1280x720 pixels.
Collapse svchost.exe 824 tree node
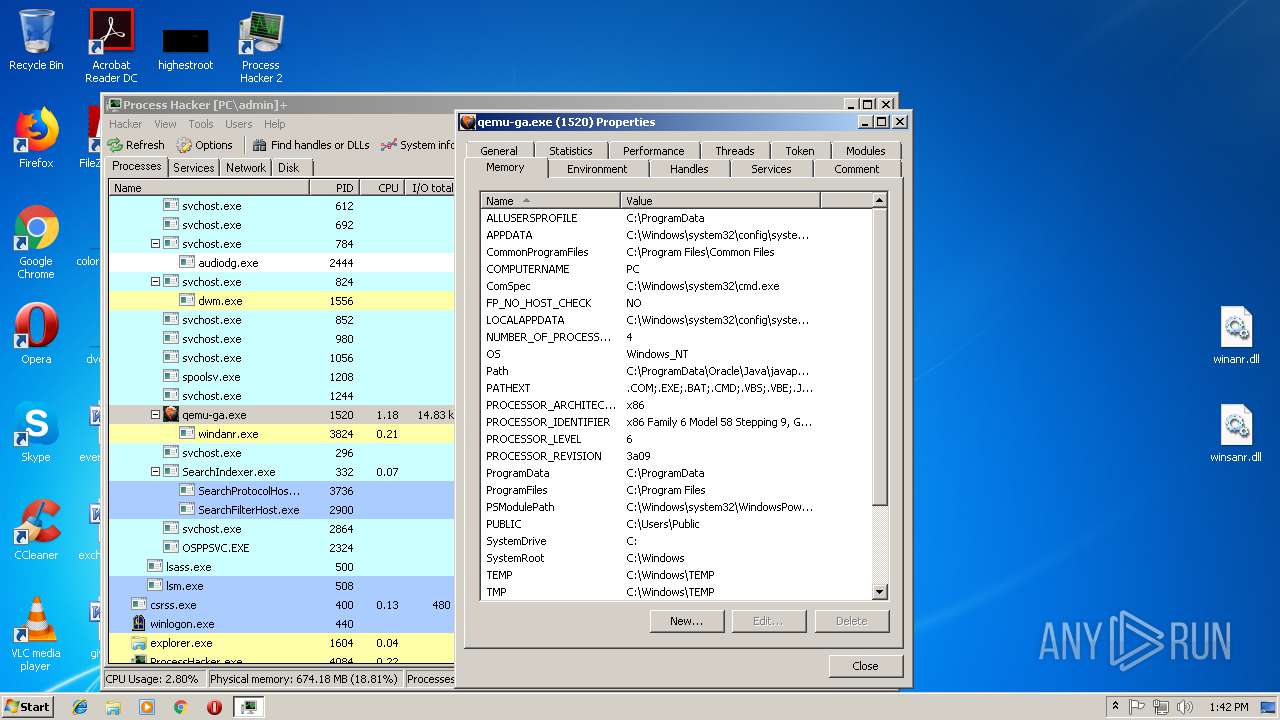pyautogui.click(x=155, y=282)
